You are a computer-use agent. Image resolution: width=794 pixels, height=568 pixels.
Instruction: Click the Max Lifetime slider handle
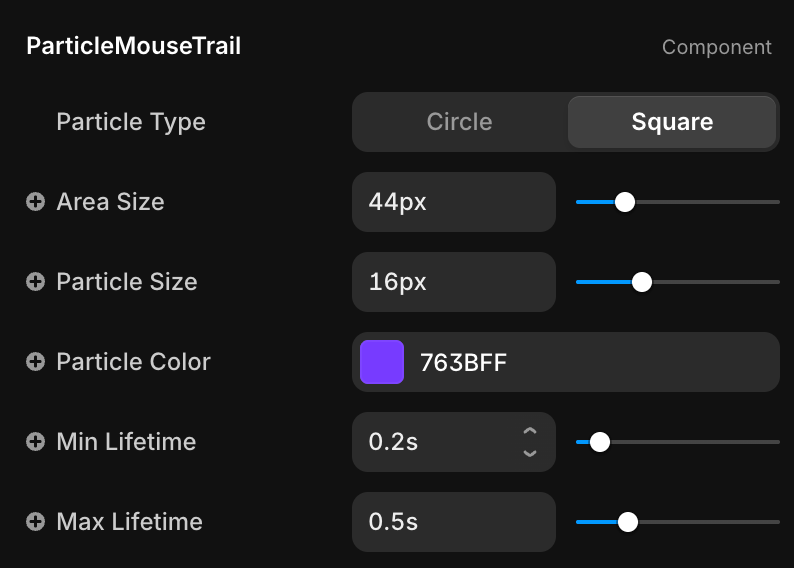pyautogui.click(x=628, y=522)
